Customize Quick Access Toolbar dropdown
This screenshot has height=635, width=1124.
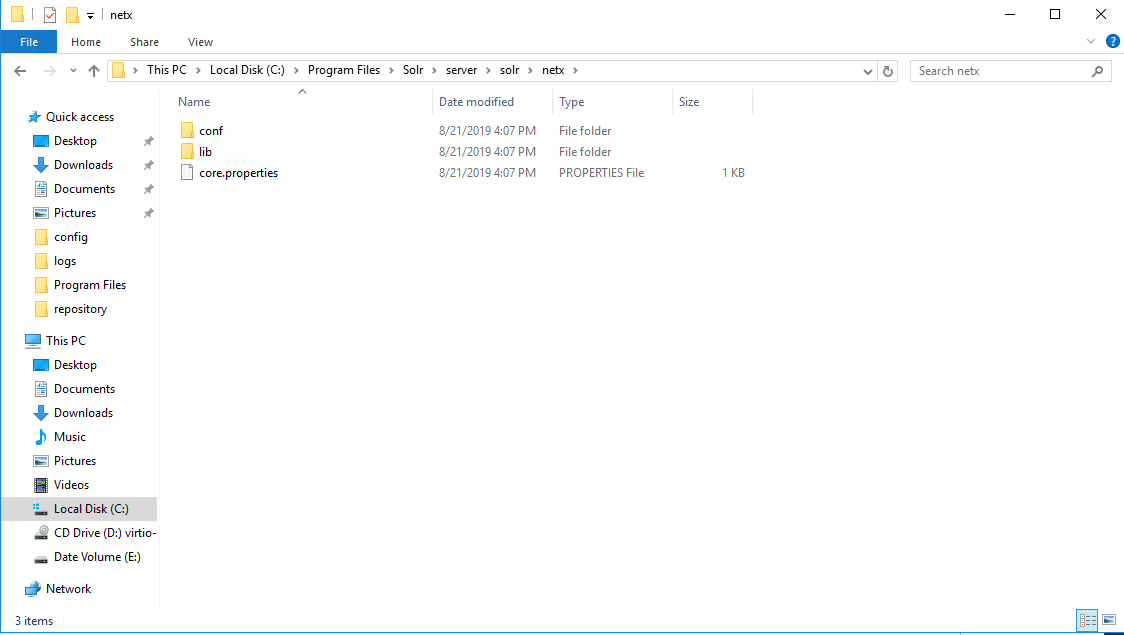(90, 15)
